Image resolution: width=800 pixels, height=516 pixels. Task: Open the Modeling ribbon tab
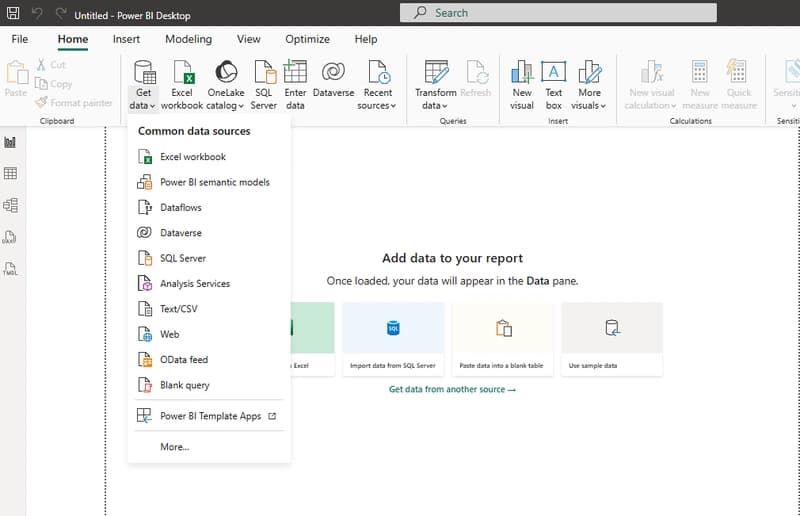click(188, 39)
